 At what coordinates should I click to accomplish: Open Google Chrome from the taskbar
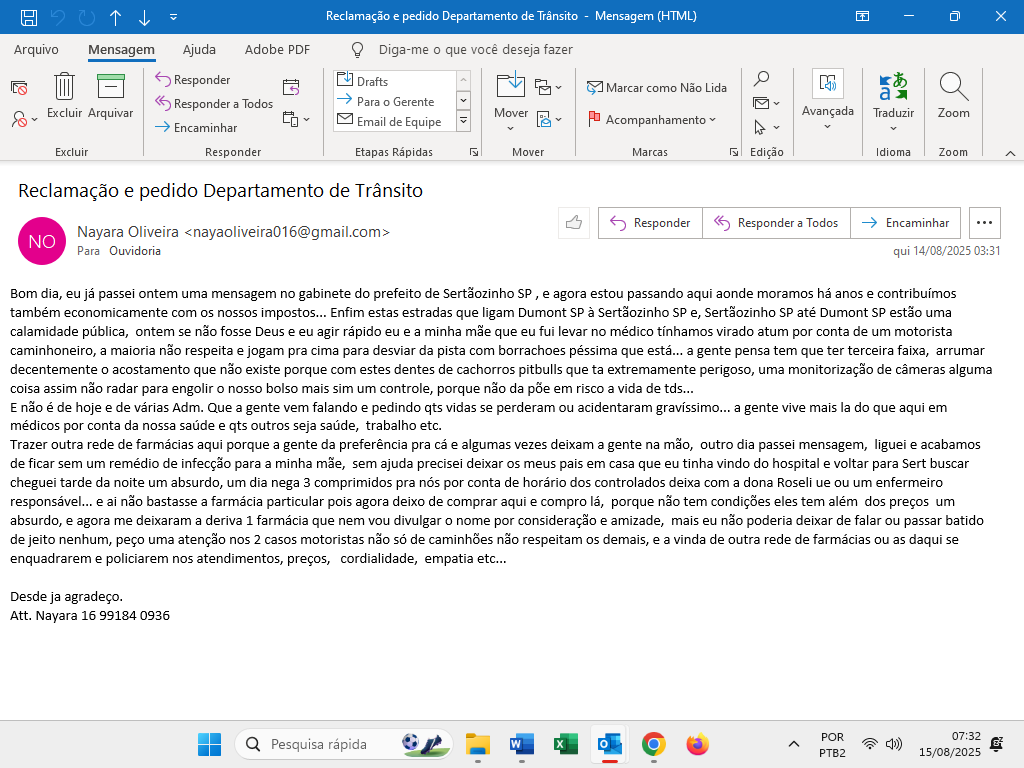[x=653, y=744]
